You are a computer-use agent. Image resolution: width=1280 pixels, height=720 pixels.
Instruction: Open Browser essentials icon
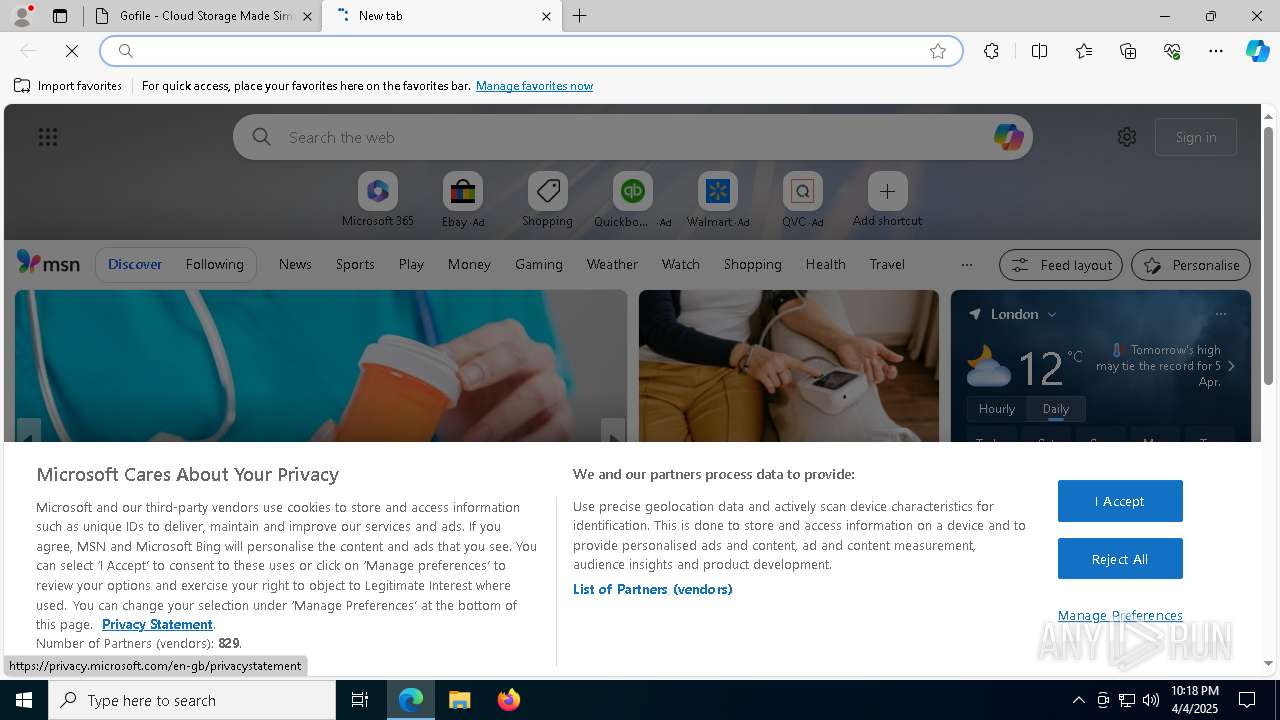point(1172,51)
